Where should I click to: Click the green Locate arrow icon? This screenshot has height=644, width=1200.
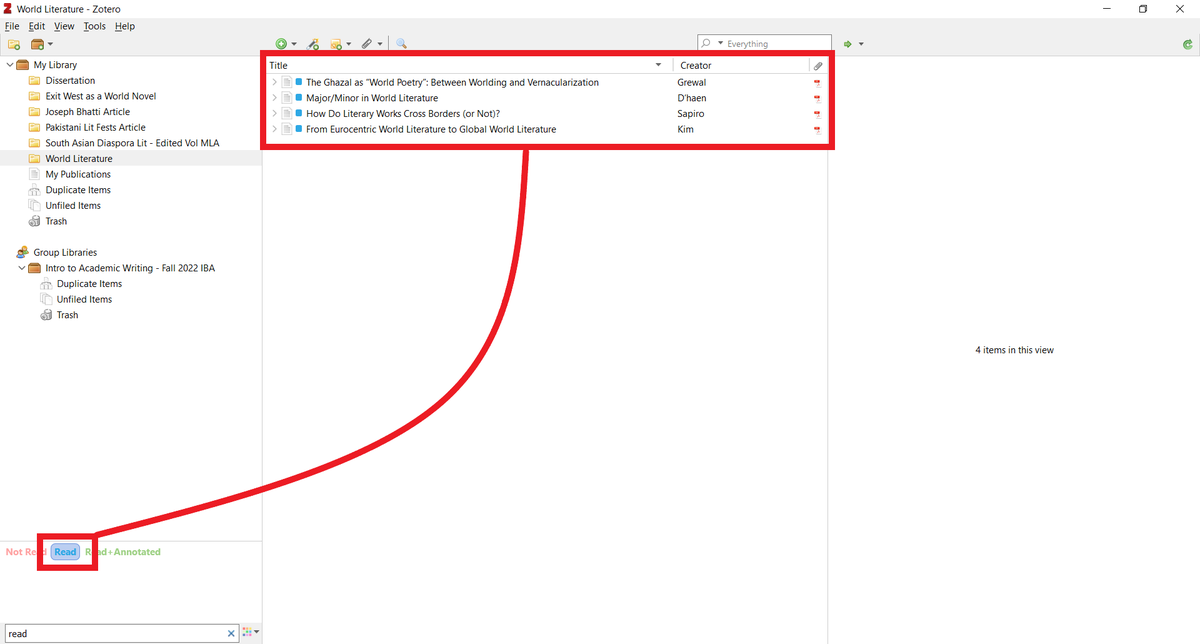tap(847, 44)
